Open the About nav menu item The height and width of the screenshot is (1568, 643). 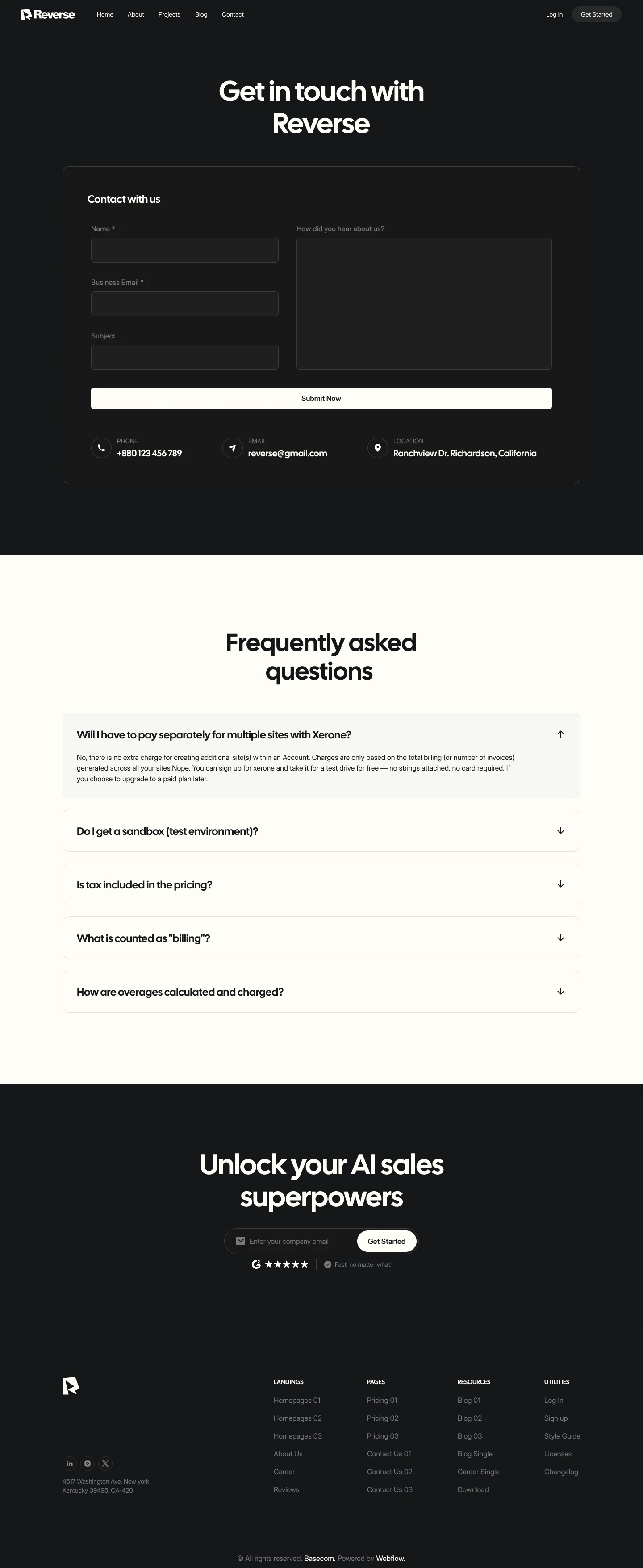pos(136,15)
